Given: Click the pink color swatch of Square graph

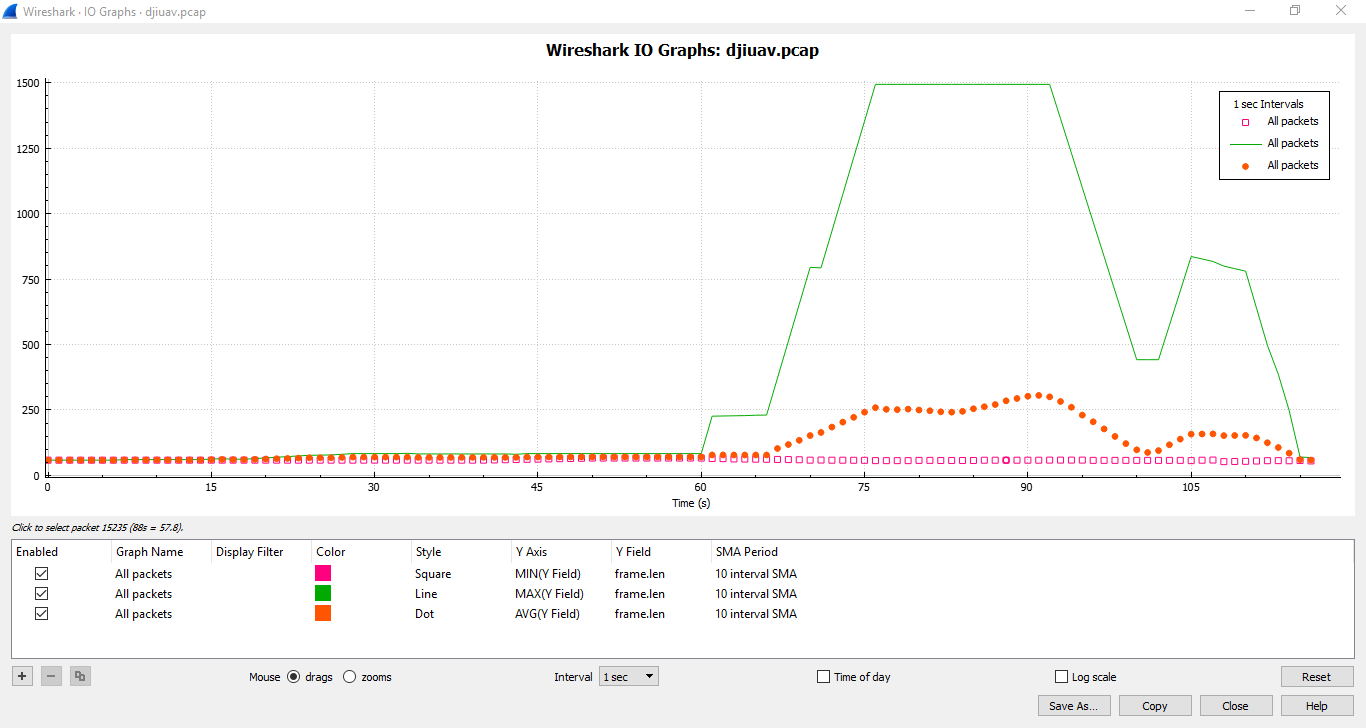Looking at the screenshot, I should 323,573.
